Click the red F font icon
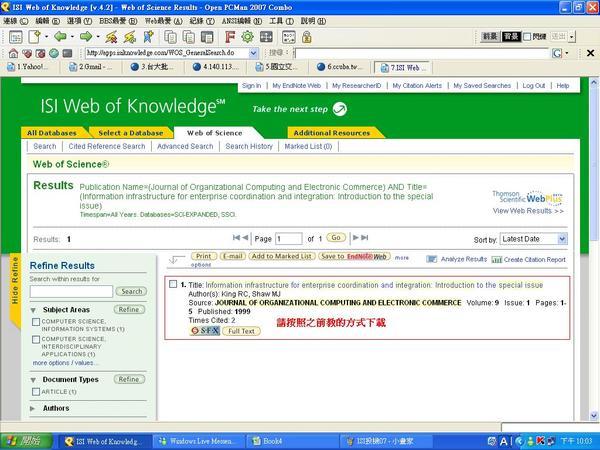The height and width of the screenshot is (450, 600). 230,37
